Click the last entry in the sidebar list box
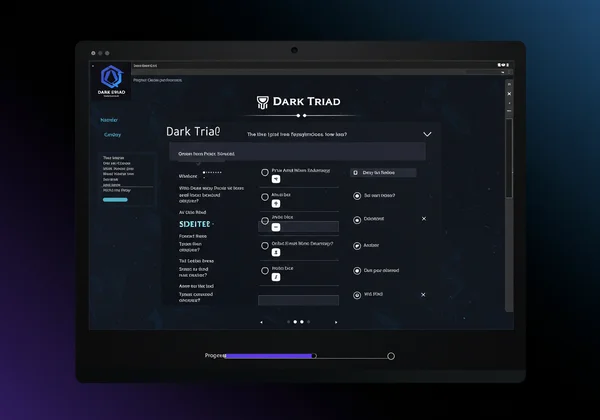600x420 pixels. point(117,190)
